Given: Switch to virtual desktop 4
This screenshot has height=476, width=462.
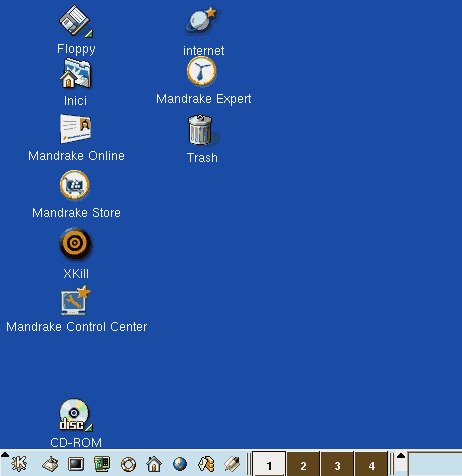Looking at the screenshot, I should 371,464.
